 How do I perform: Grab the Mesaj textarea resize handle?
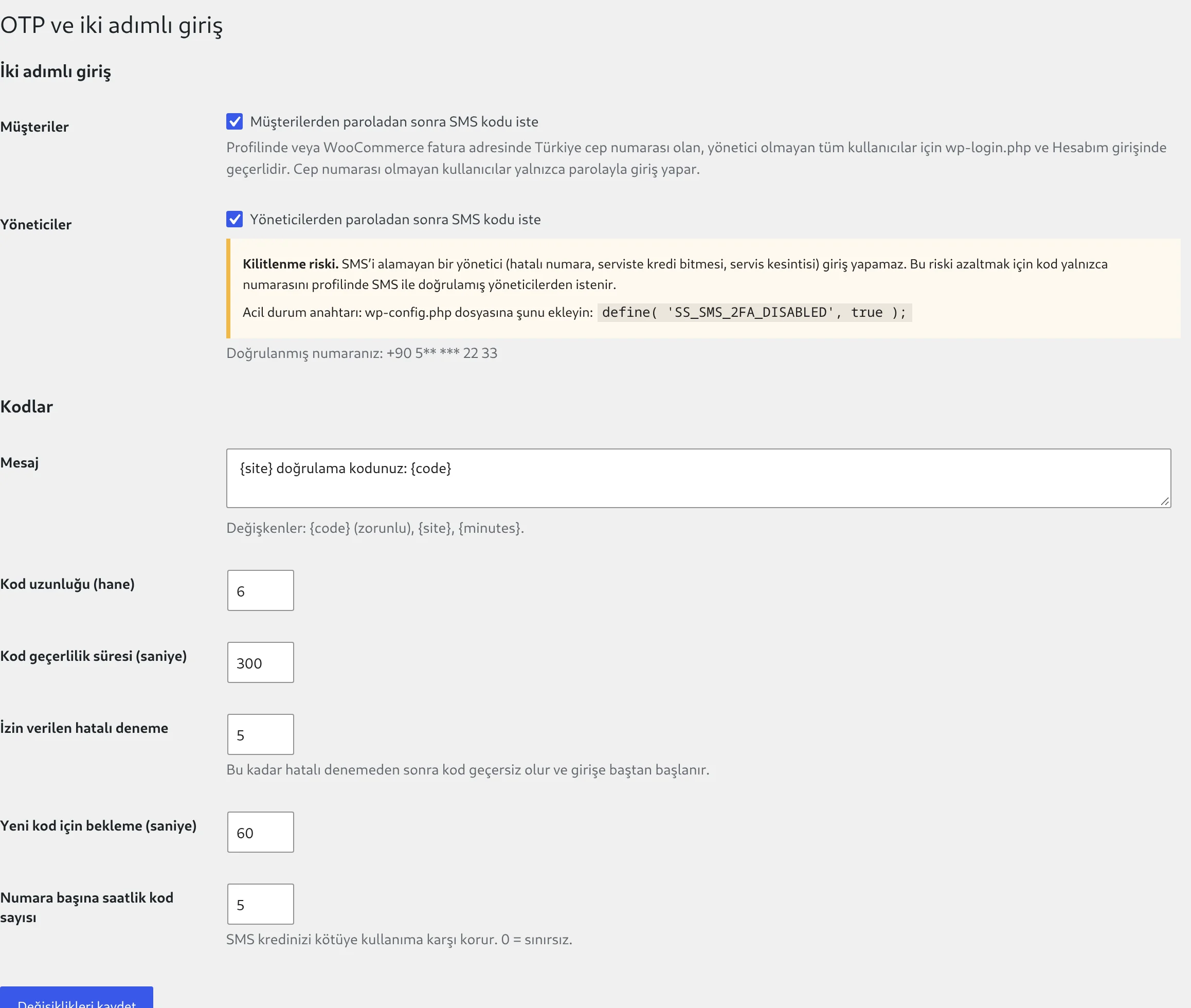[x=1165, y=501]
